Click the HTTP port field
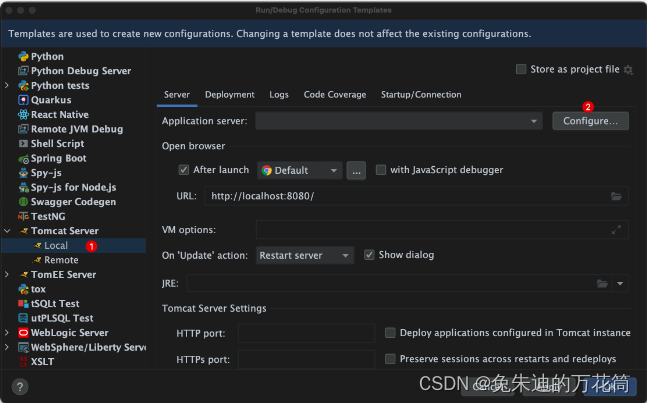Image resolution: width=647 pixels, height=403 pixels. (x=306, y=333)
